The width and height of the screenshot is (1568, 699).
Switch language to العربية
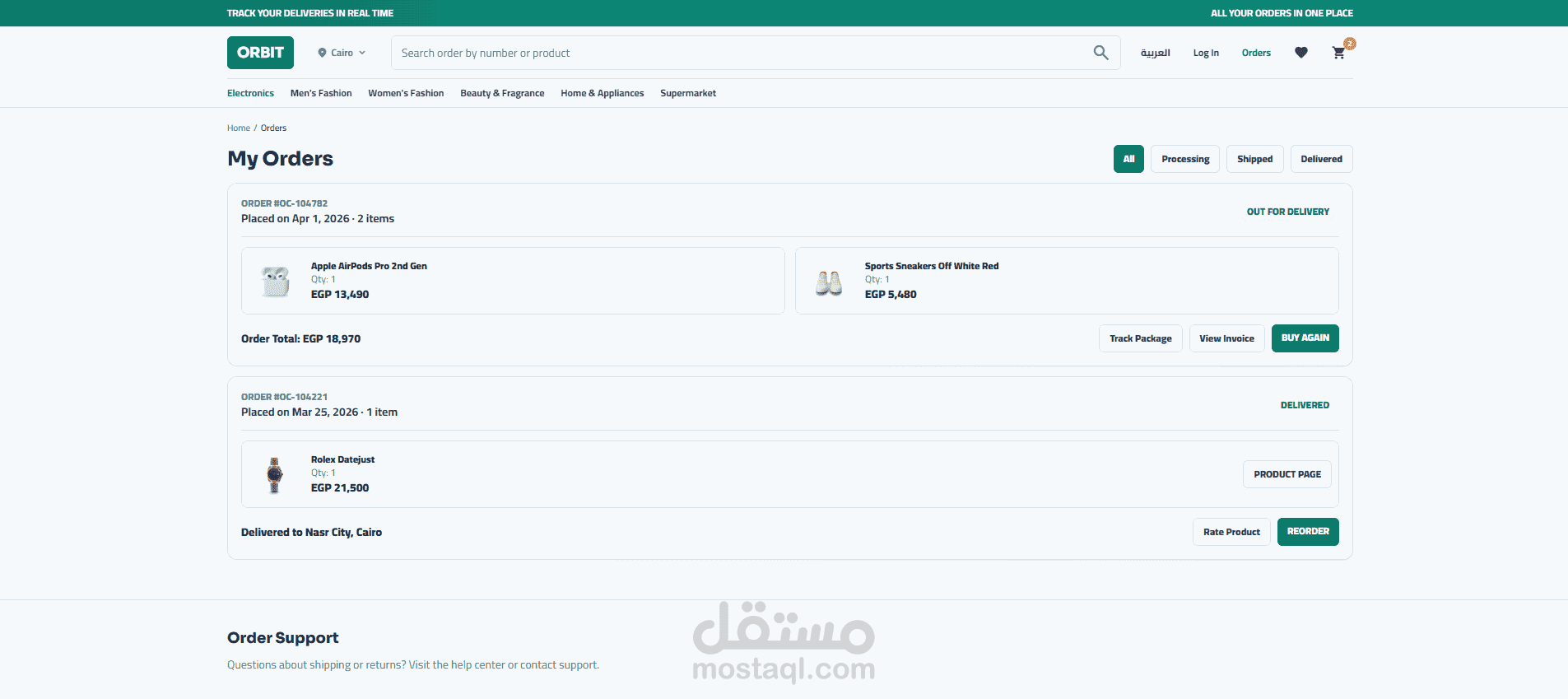(x=1155, y=53)
